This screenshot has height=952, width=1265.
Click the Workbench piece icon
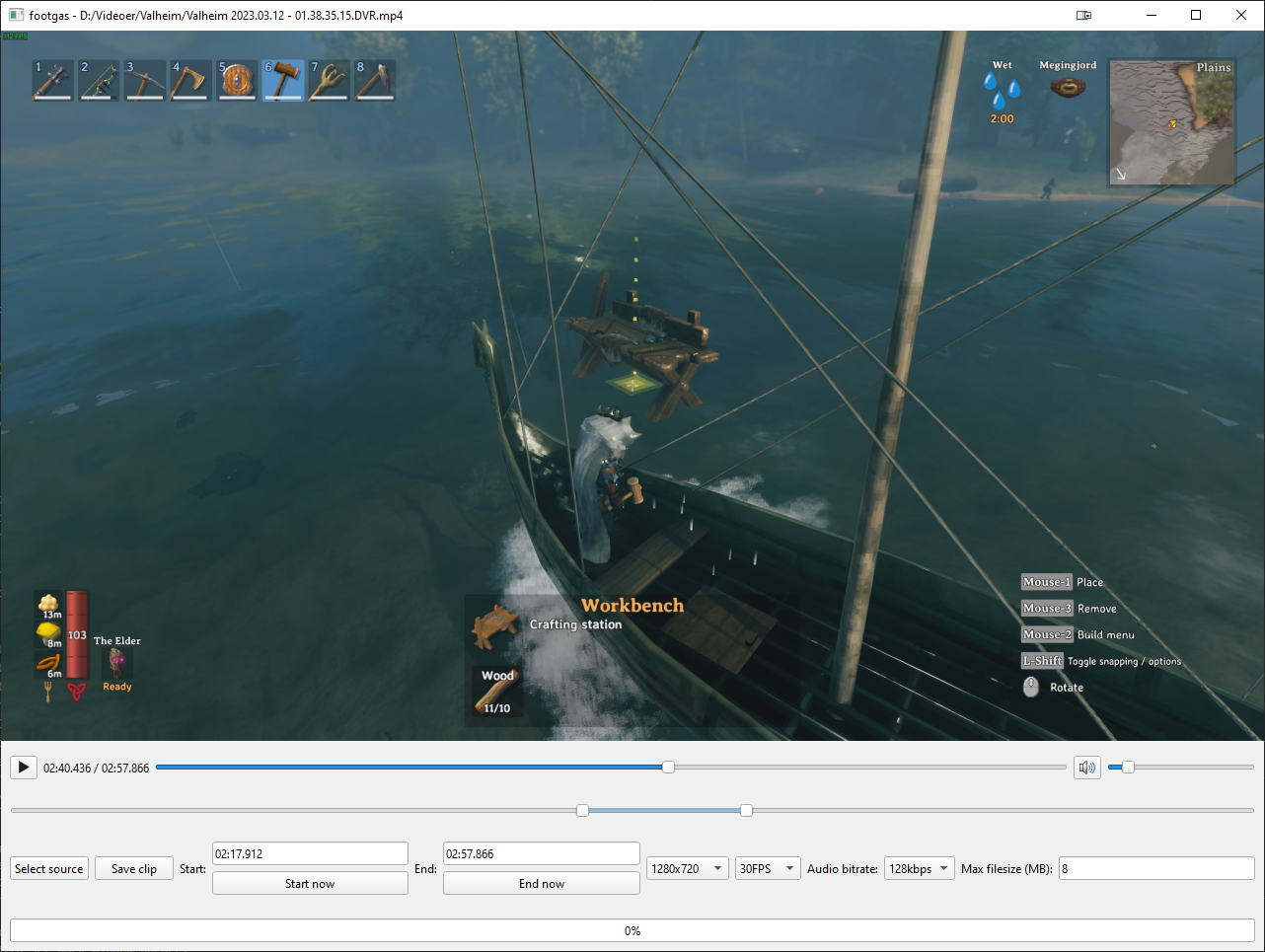point(495,626)
